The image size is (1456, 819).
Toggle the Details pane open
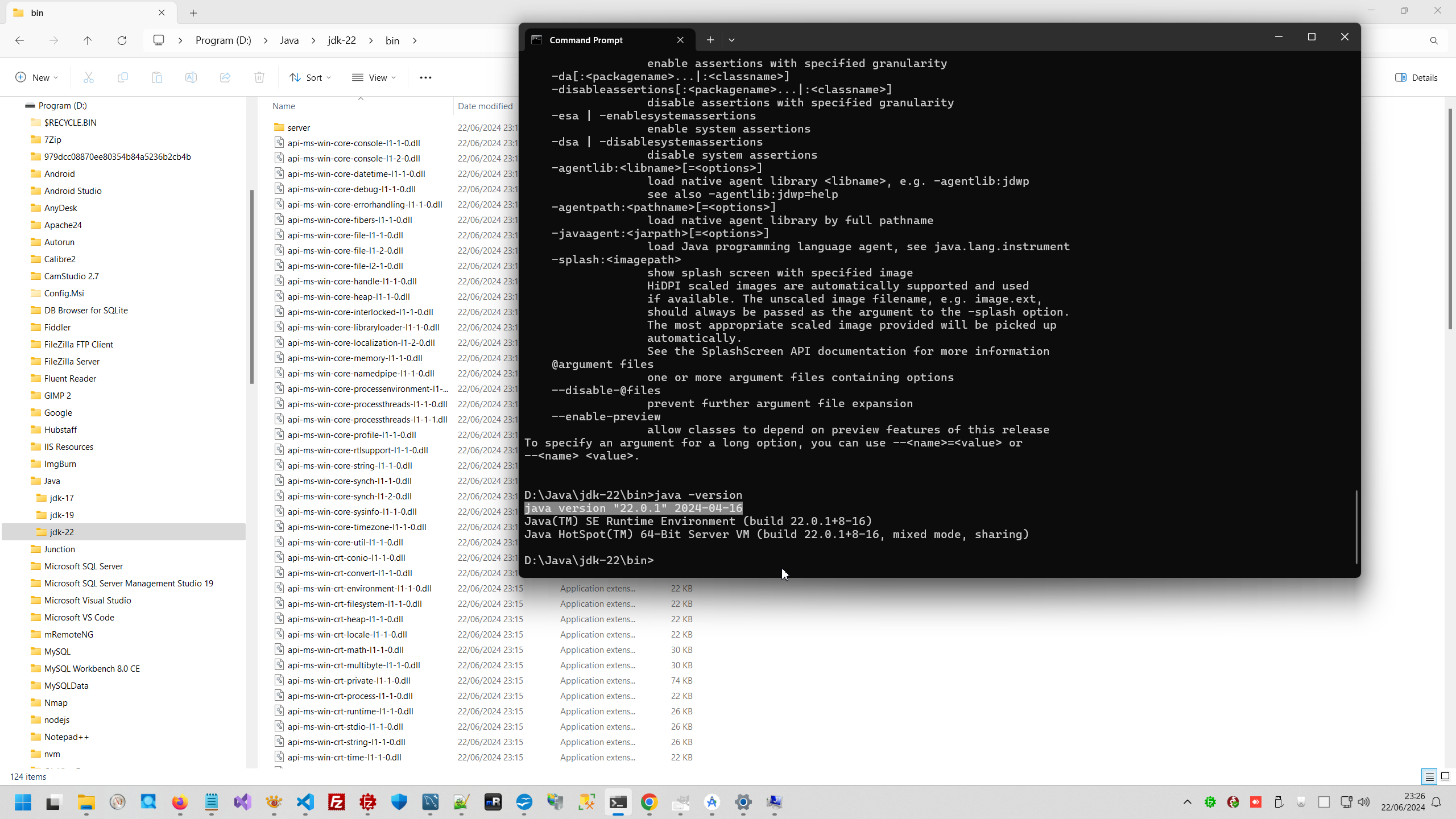tap(1417, 77)
